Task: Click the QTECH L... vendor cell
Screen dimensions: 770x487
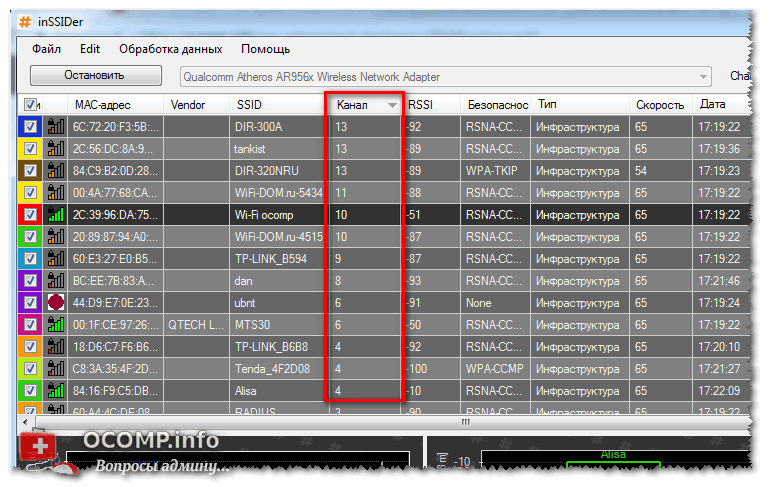Action: click(x=196, y=325)
